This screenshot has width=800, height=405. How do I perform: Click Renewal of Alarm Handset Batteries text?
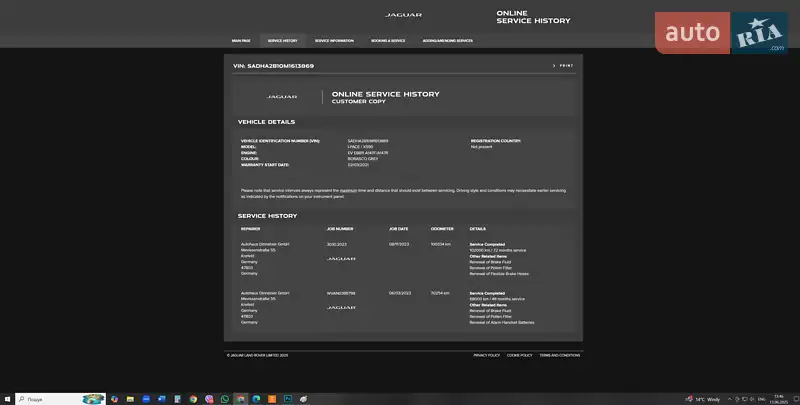tap(502, 322)
